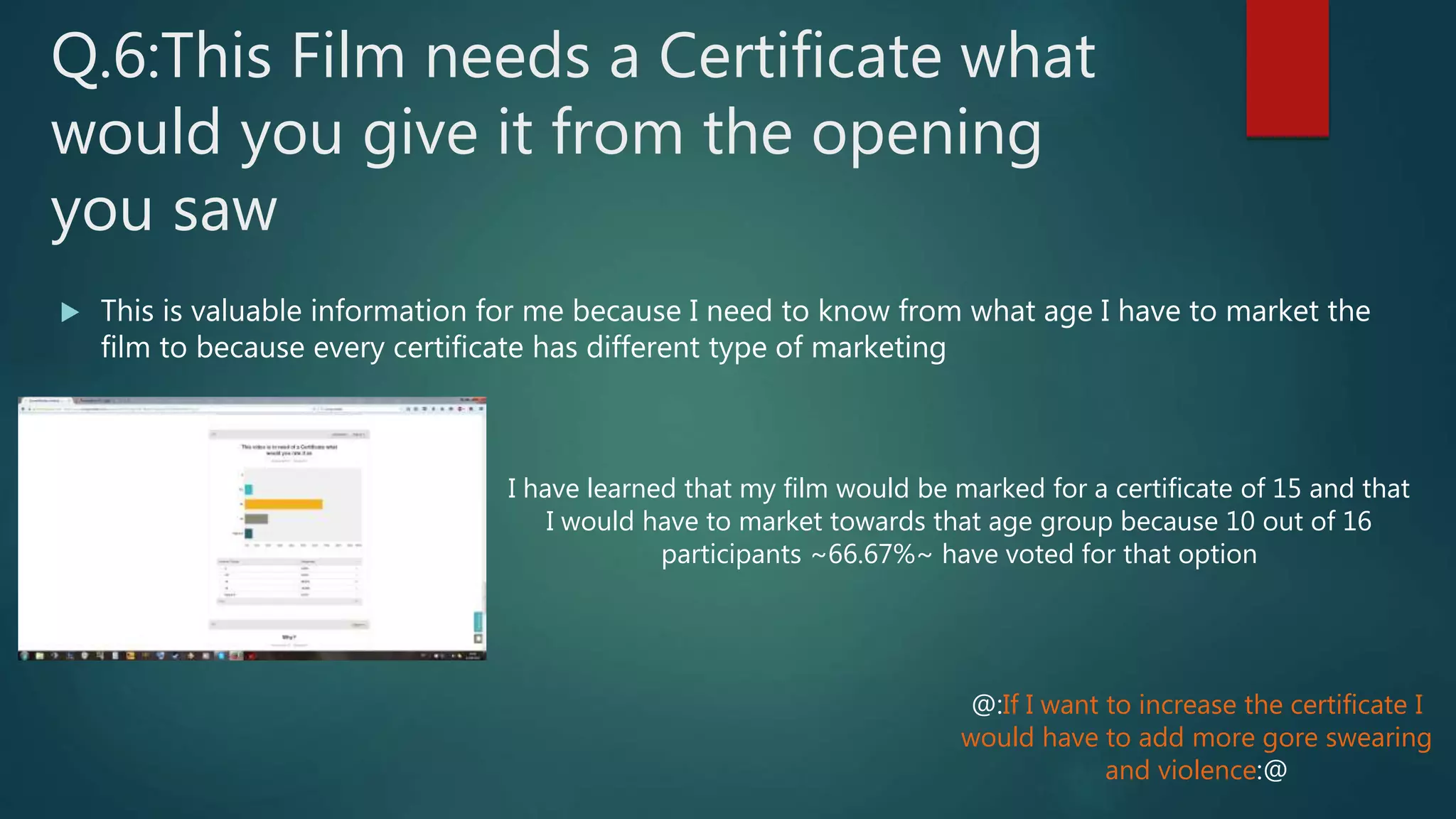Select the gray bar below the yellow bar
Viewport: 1456px width, 819px height.
pyautogui.click(x=257, y=518)
